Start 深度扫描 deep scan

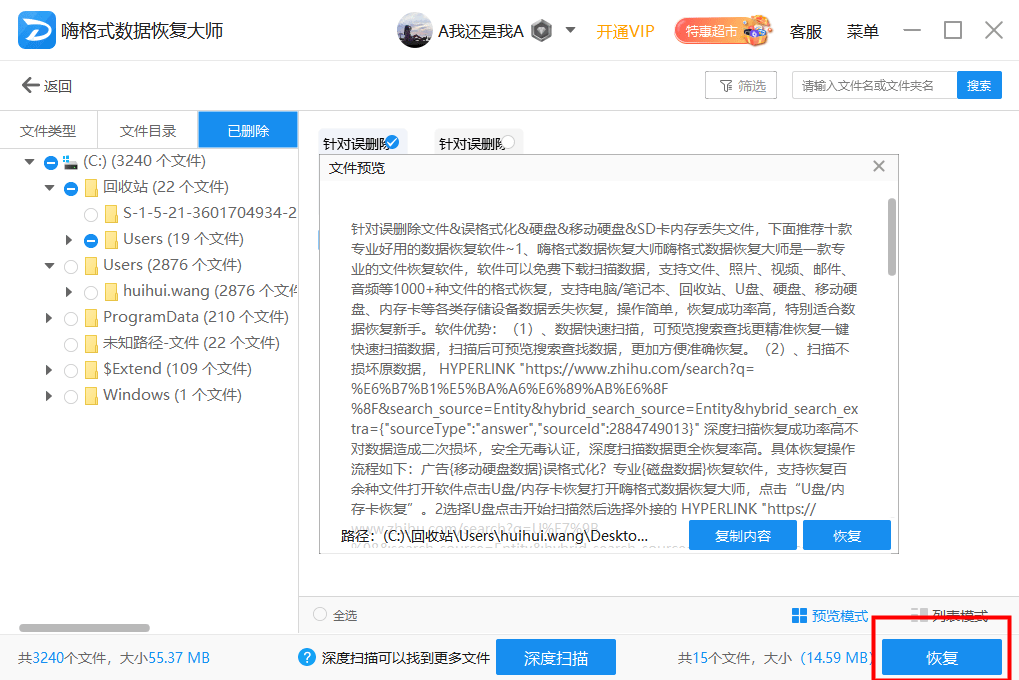point(556,658)
